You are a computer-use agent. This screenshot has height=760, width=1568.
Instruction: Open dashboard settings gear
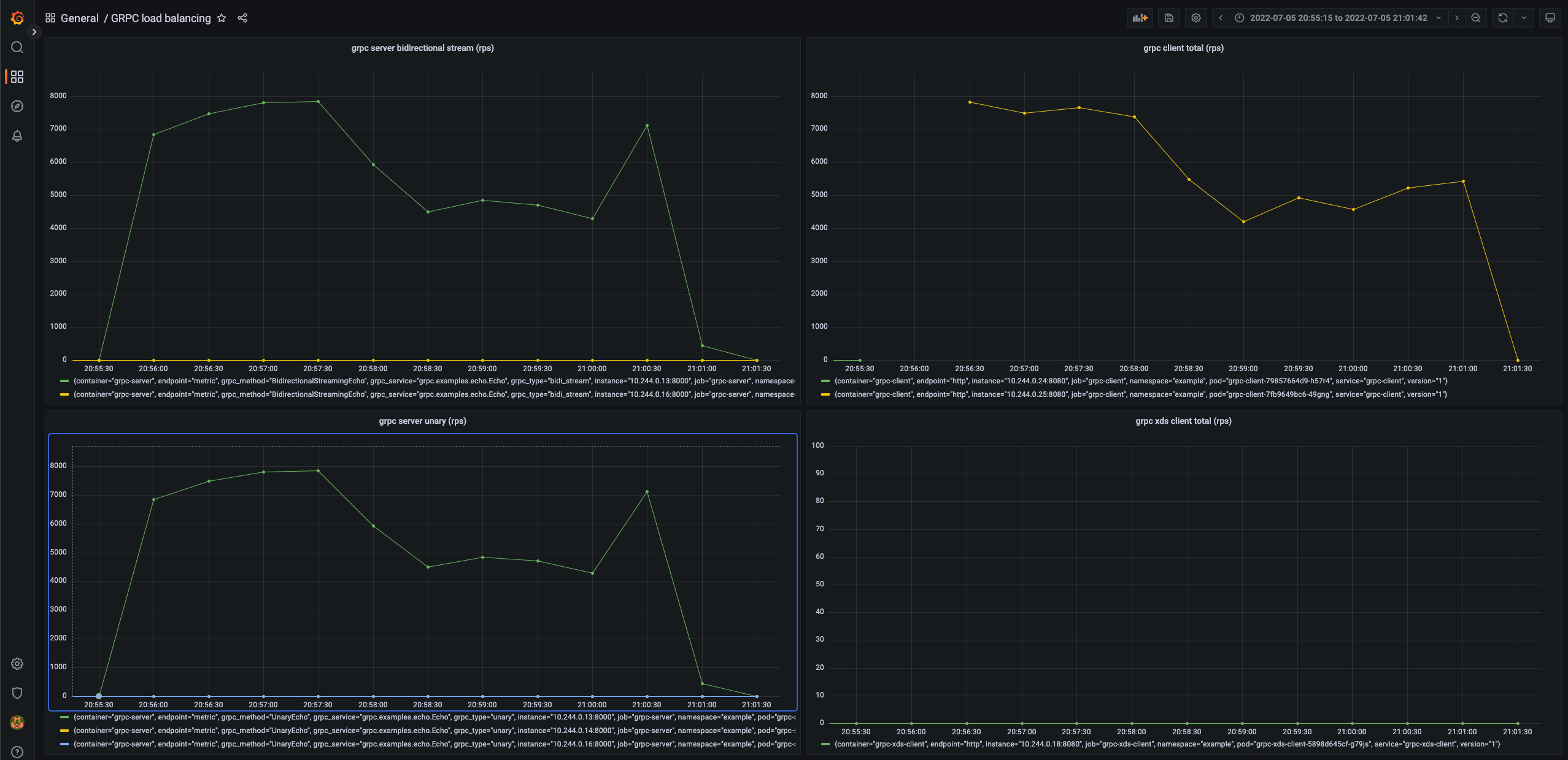click(1195, 18)
